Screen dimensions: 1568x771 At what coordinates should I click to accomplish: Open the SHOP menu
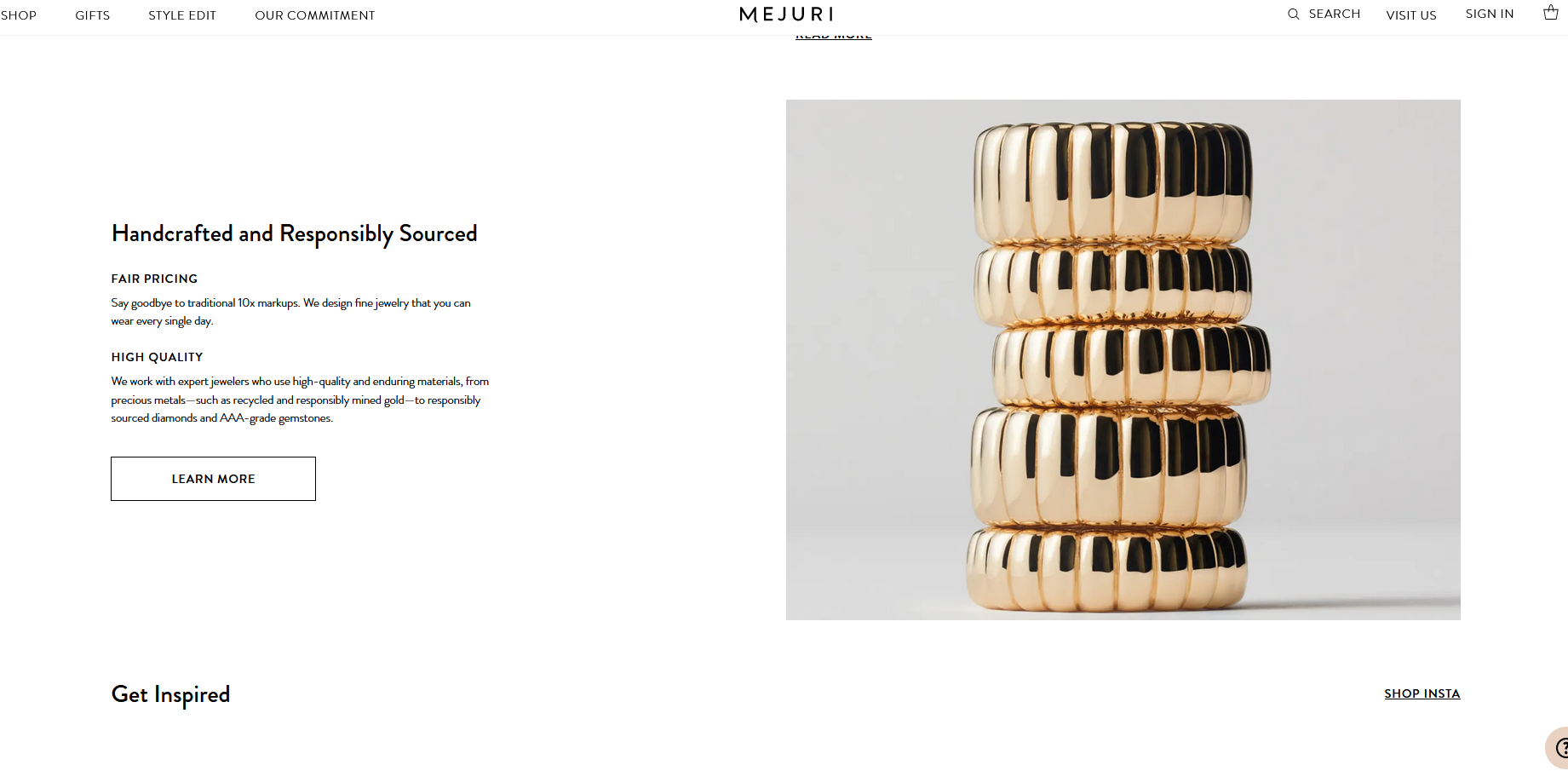(x=19, y=15)
